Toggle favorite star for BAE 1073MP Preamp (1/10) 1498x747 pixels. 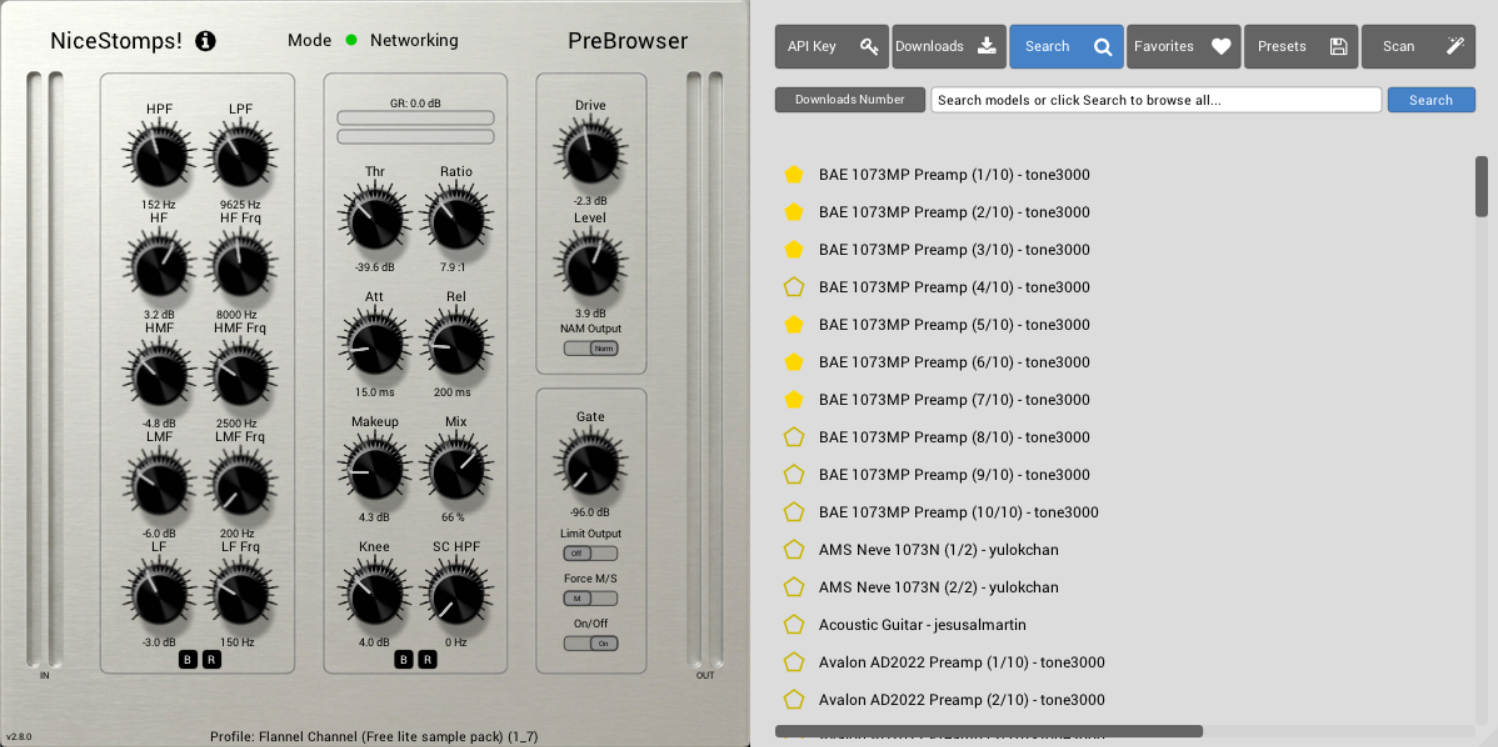(x=794, y=174)
